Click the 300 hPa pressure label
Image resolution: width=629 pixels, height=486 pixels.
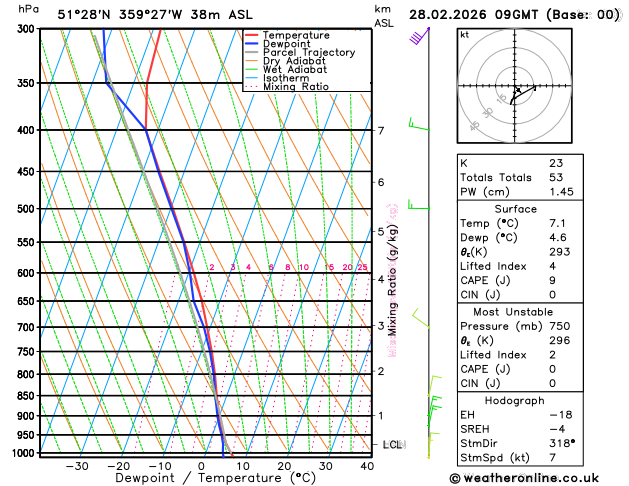(x=28, y=28)
